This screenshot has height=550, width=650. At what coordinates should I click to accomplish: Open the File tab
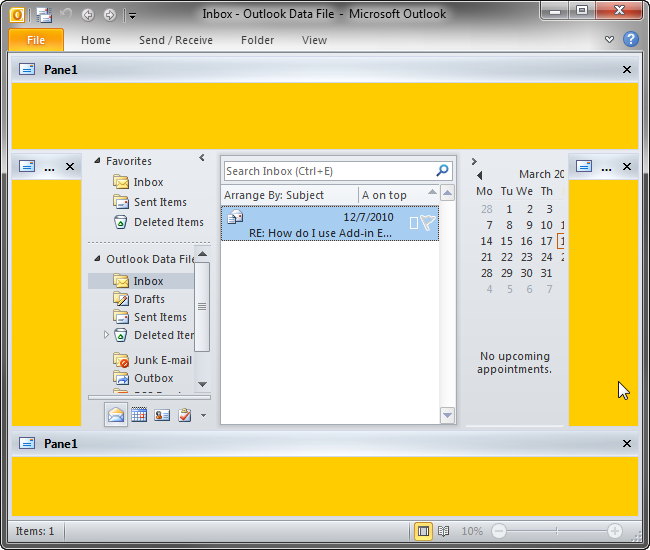pos(36,40)
